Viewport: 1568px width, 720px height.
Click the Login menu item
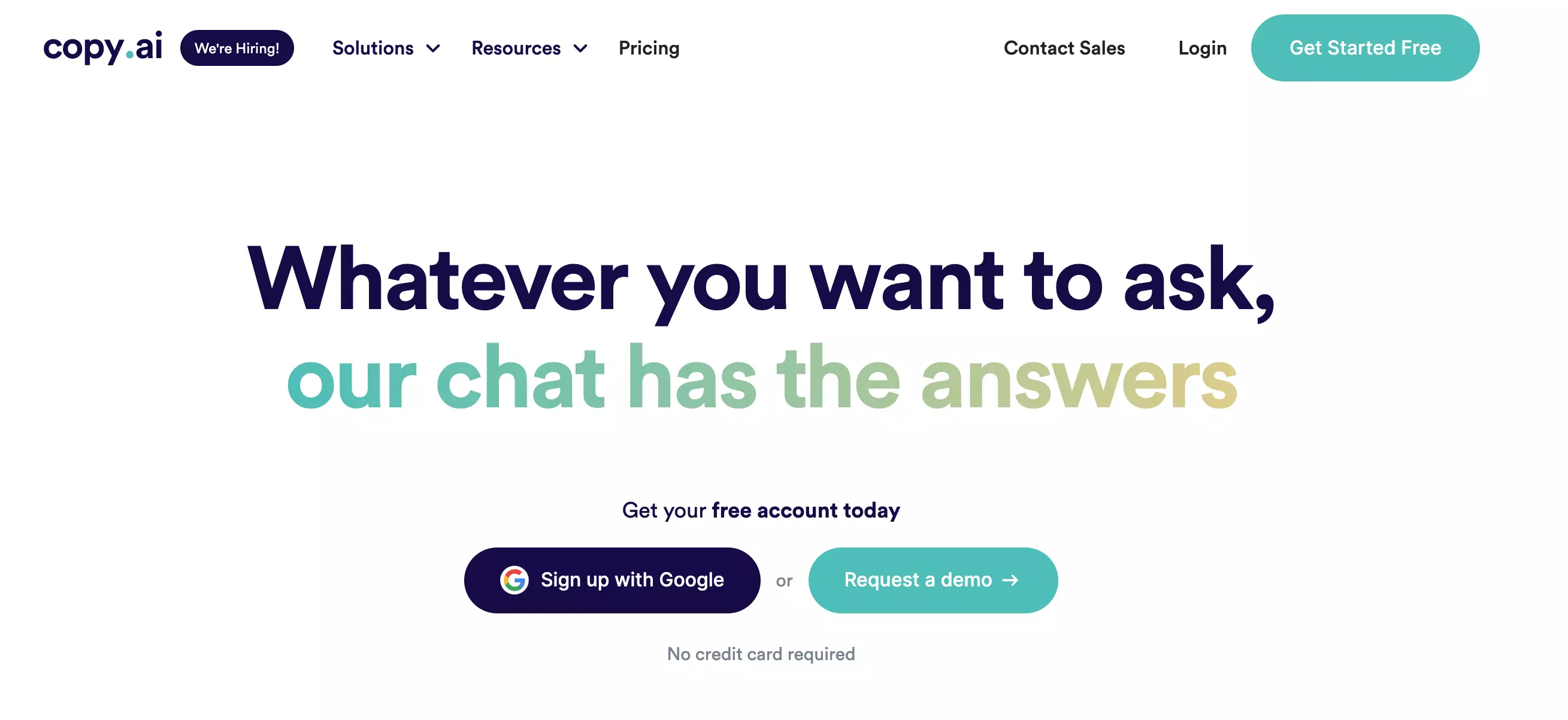point(1202,47)
